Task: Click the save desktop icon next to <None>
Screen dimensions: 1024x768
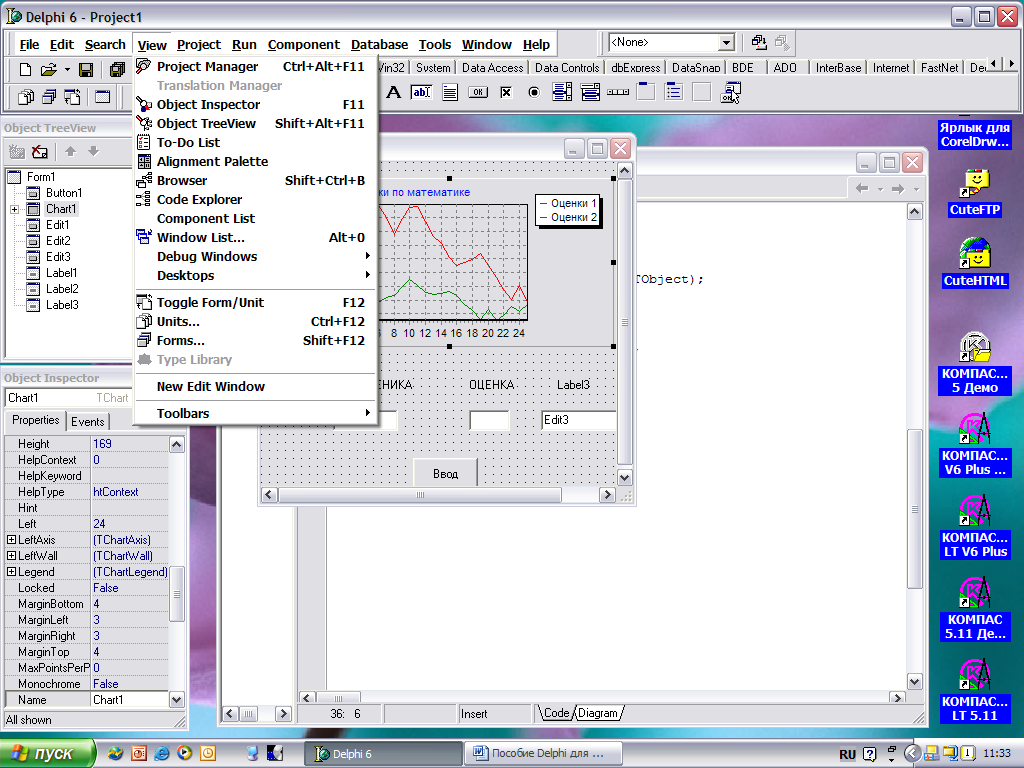Action: tap(758, 42)
